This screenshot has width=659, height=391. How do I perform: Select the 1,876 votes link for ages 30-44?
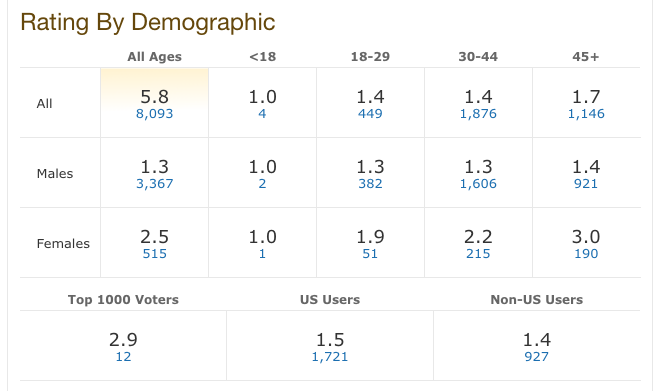478,114
